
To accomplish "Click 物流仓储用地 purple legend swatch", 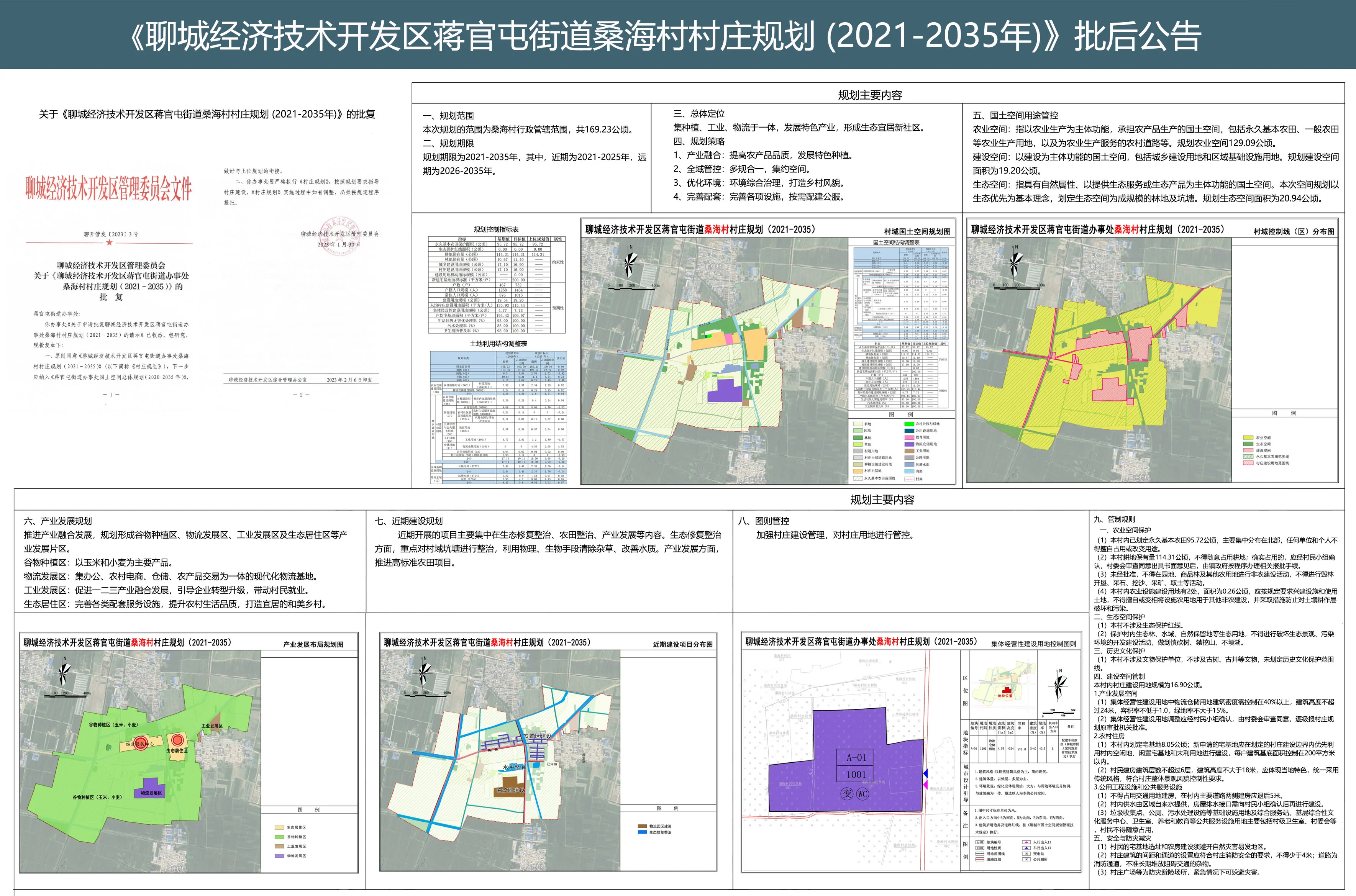I will point(909,444).
